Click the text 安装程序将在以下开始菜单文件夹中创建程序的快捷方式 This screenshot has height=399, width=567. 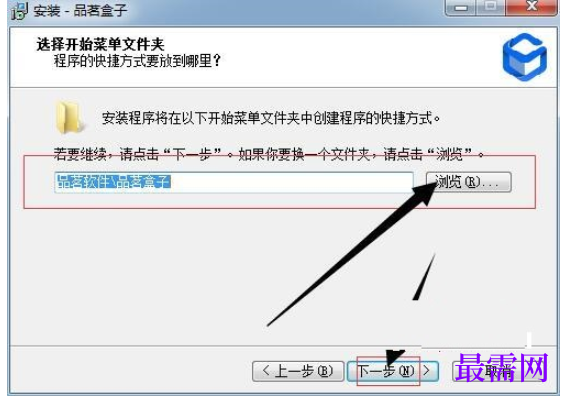tap(270, 118)
